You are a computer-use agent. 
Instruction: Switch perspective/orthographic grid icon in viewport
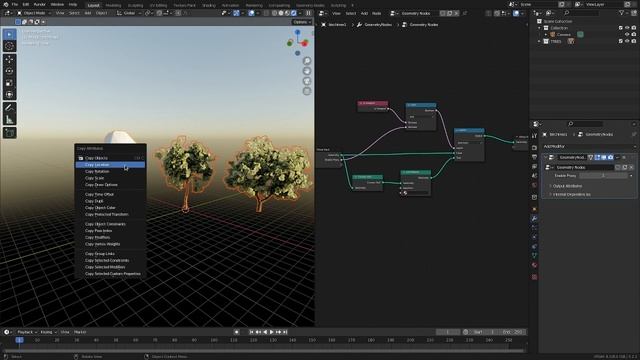307,91
